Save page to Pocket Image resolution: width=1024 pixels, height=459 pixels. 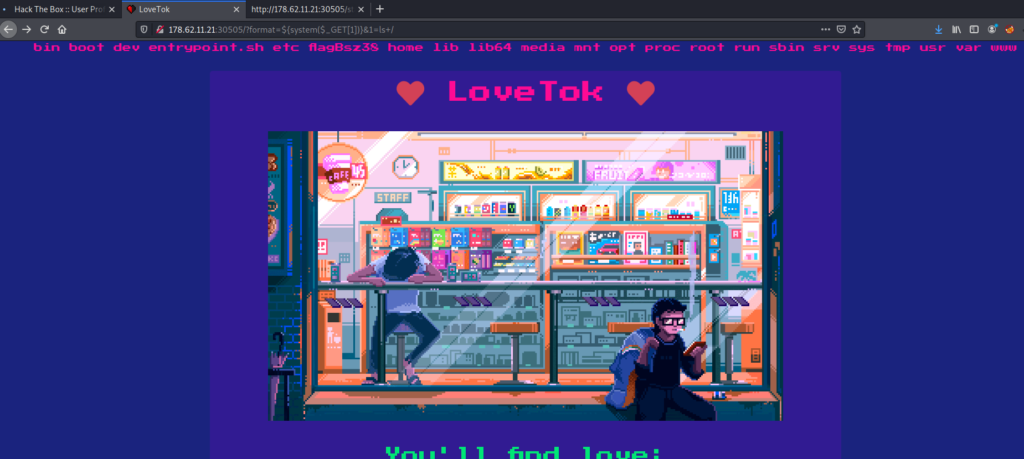[x=842, y=29]
